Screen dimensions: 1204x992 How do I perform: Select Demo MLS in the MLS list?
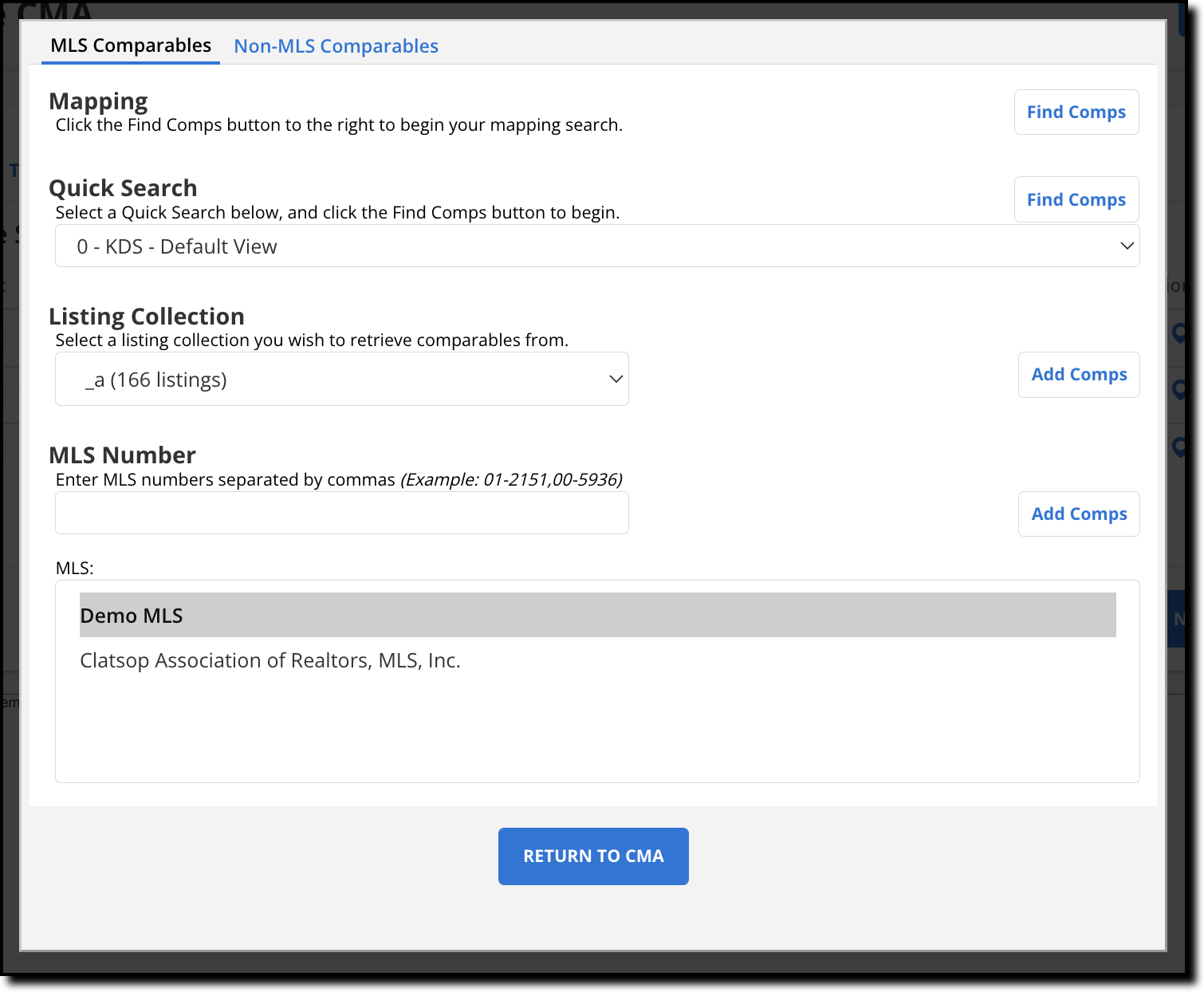[597, 615]
